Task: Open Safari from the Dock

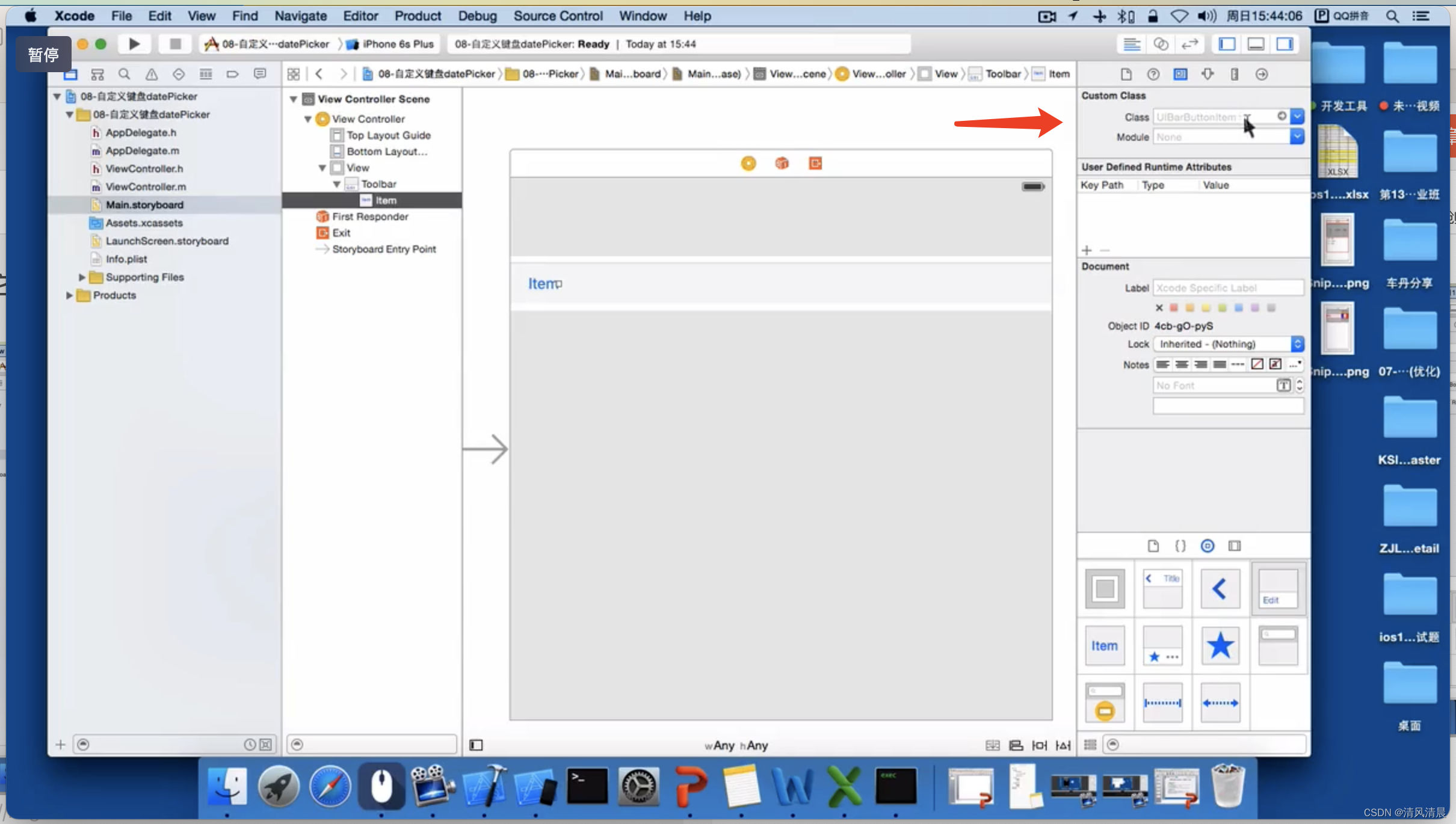Action: 330,786
